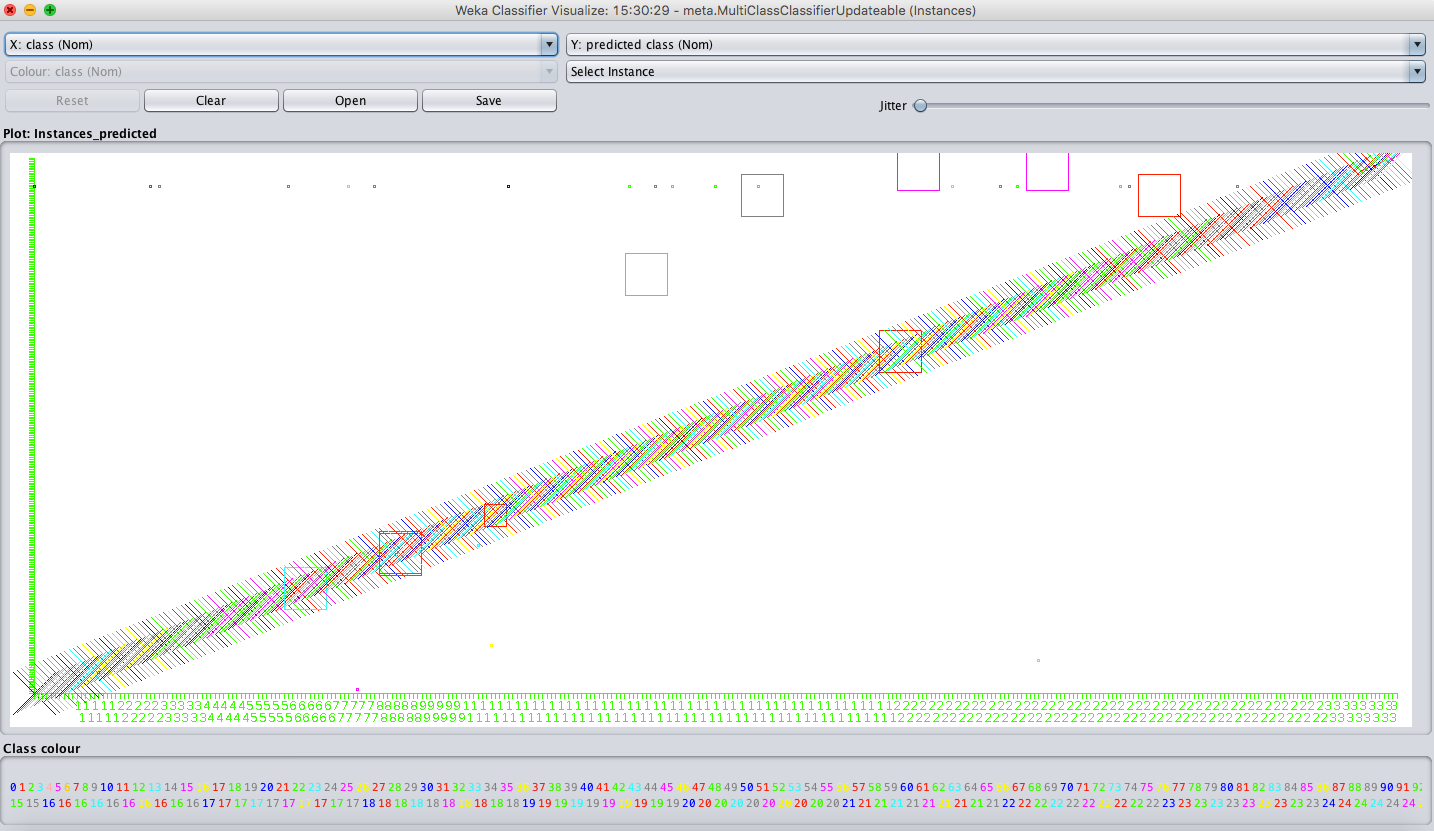The image size is (1434, 831).
Task: Select class colour label 80
Action: pos(1227,787)
